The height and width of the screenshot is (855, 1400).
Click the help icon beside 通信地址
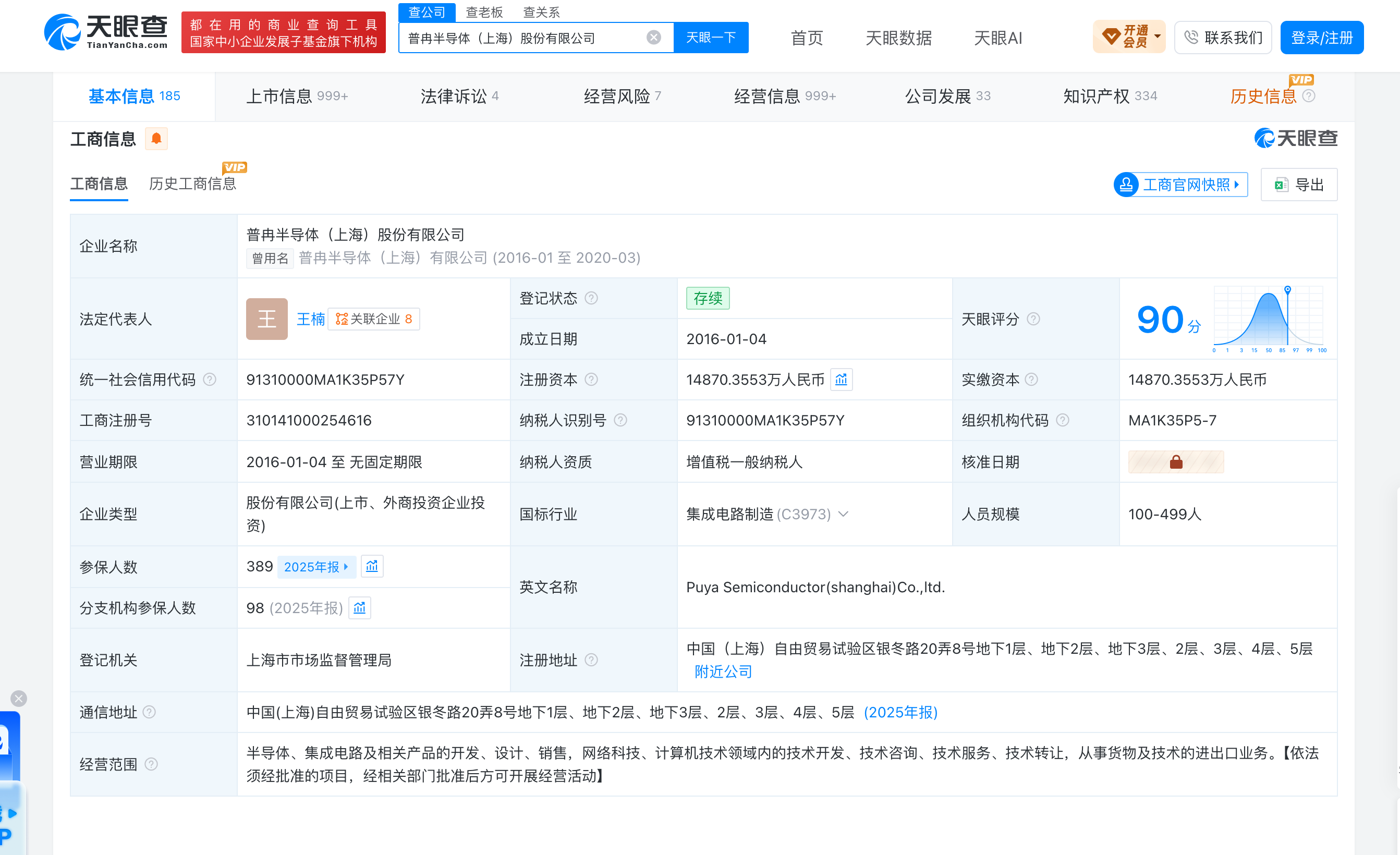pos(149,712)
